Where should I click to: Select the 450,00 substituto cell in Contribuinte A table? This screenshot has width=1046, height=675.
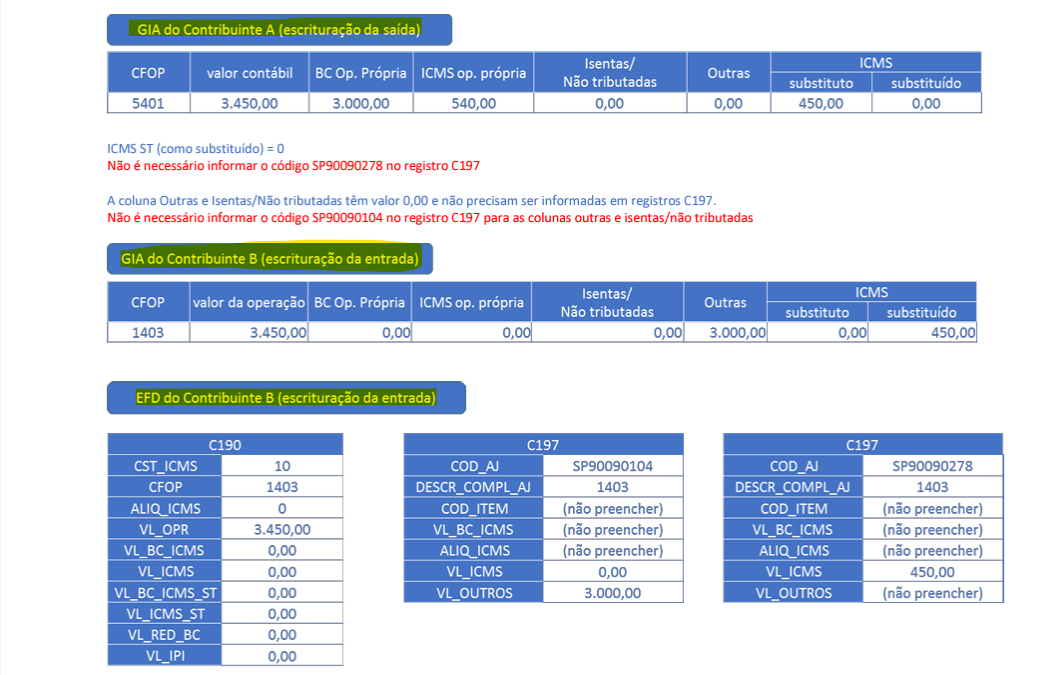click(x=821, y=103)
